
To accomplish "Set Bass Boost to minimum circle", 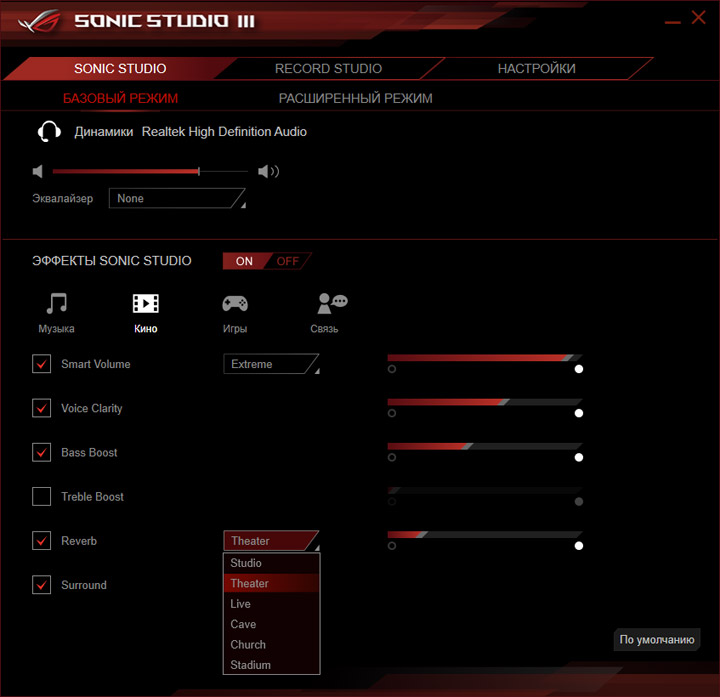I will (392, 457).
